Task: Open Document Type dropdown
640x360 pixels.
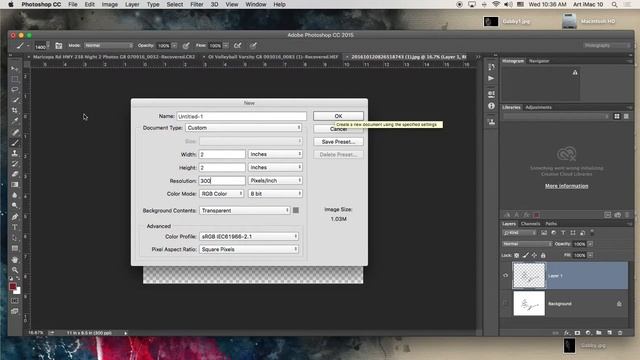Action: point(244,128)
